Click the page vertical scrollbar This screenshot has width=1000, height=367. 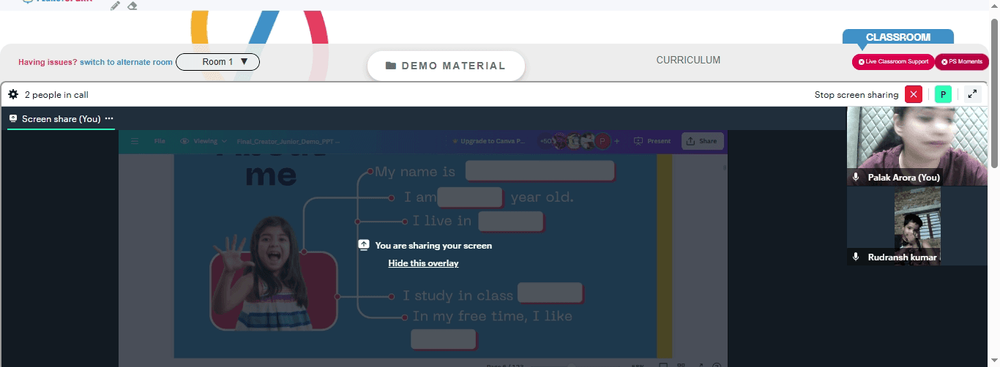[994, 93]
